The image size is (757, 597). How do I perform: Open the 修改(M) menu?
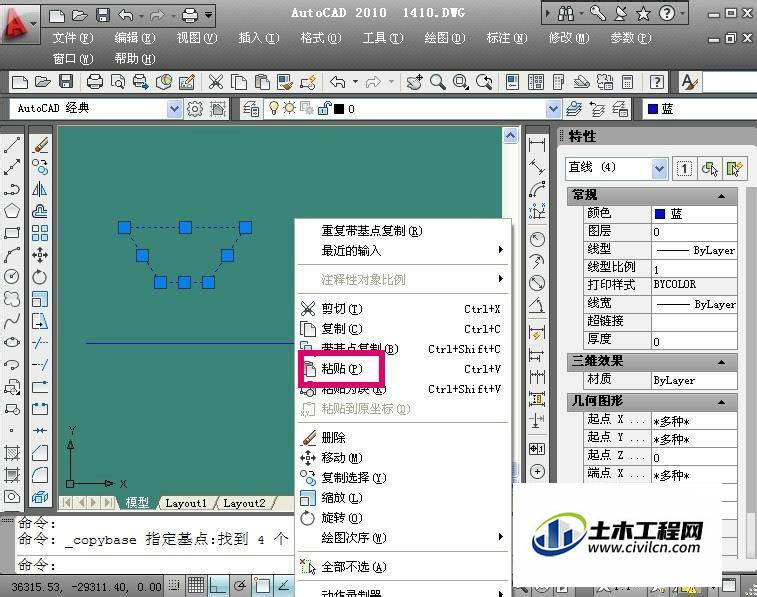569,38
